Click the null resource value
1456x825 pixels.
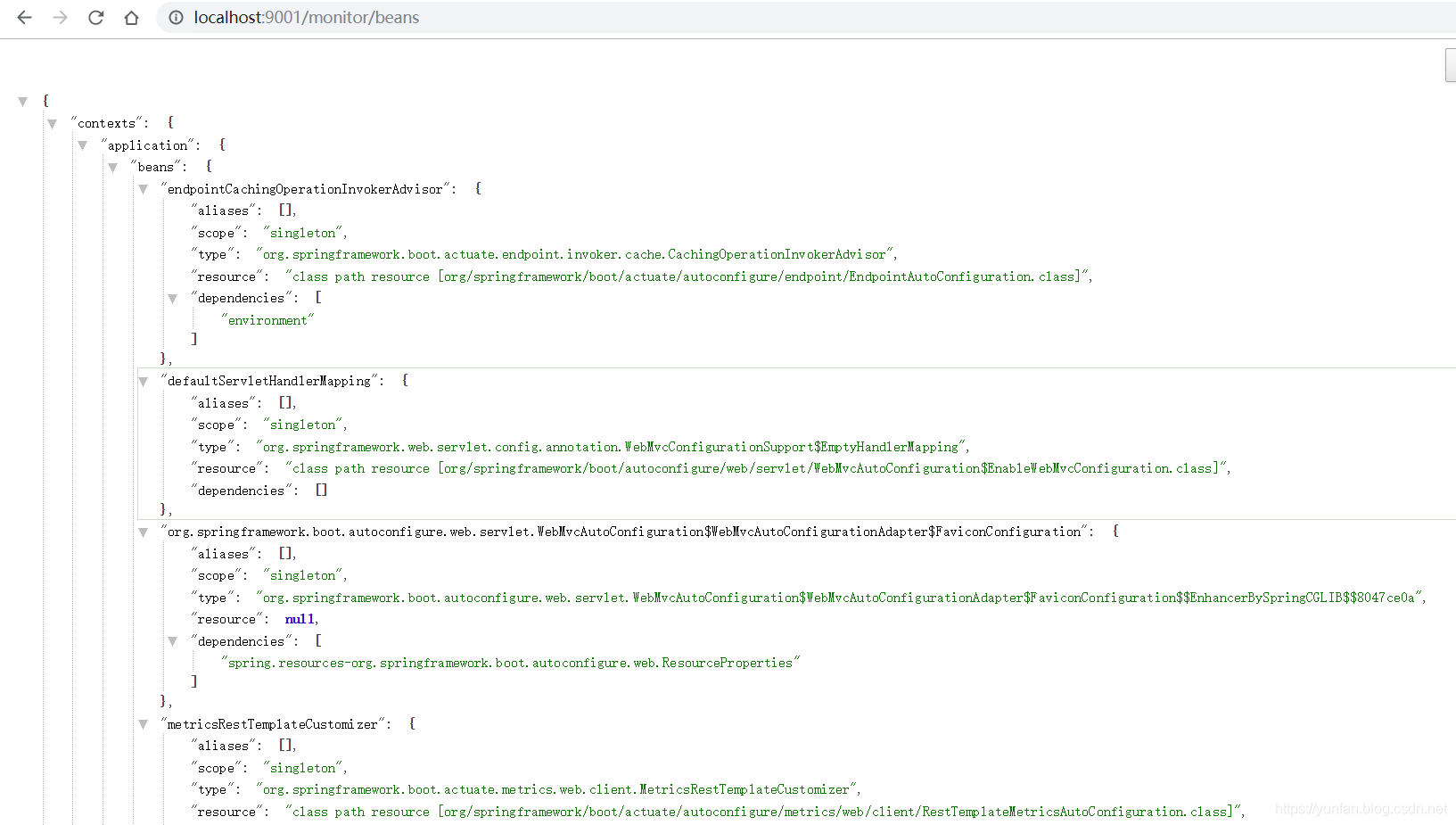[300, 619]
